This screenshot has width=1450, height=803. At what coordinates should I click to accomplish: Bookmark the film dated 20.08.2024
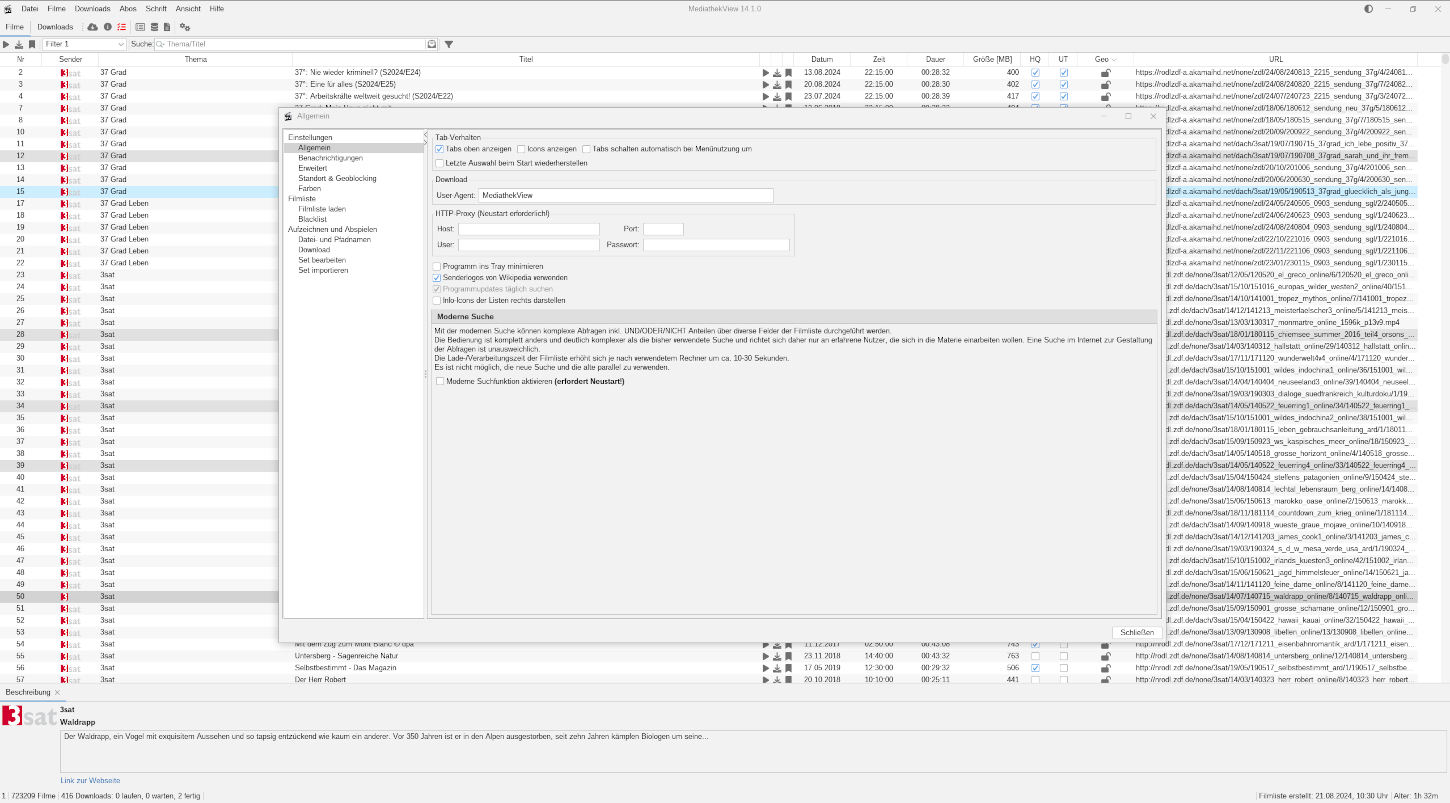788,84
